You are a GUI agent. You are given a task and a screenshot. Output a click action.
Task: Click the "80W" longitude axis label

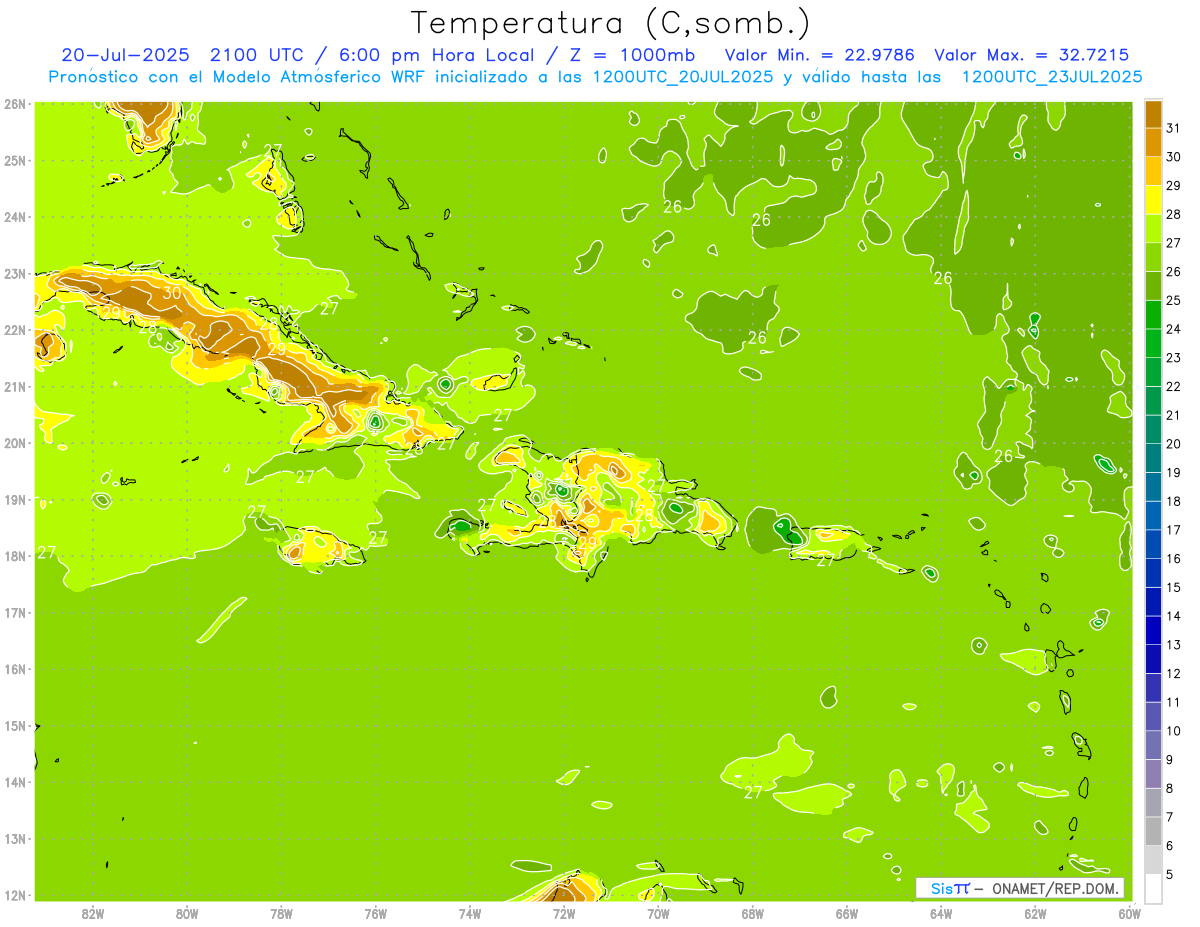click(x=187, y=913)
